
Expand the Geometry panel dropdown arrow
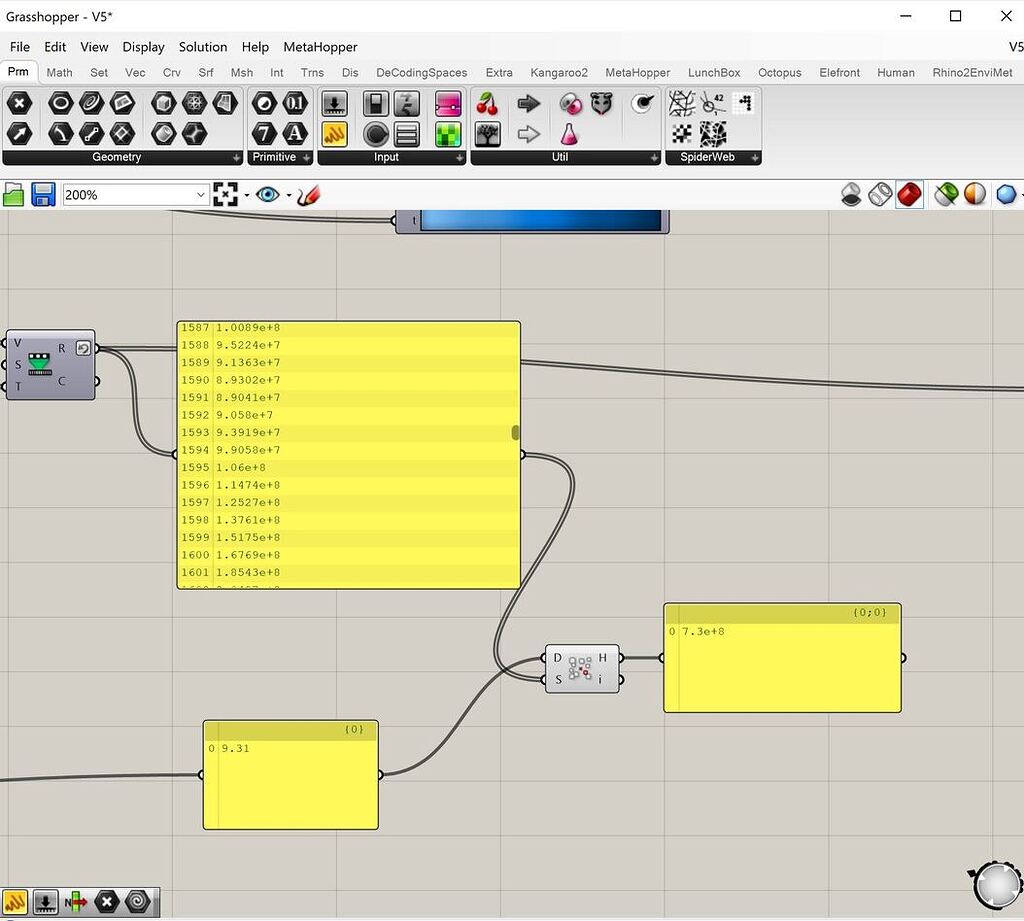(236, 157)
